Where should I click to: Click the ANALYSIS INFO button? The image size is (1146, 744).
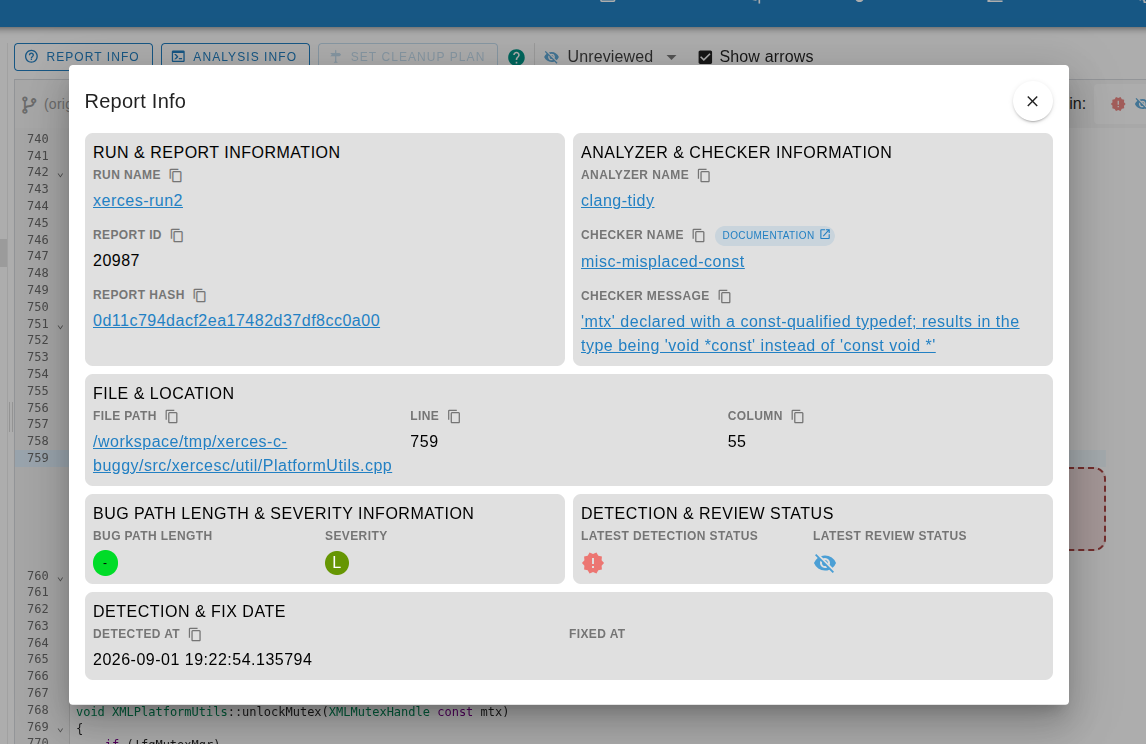(235, 57)
